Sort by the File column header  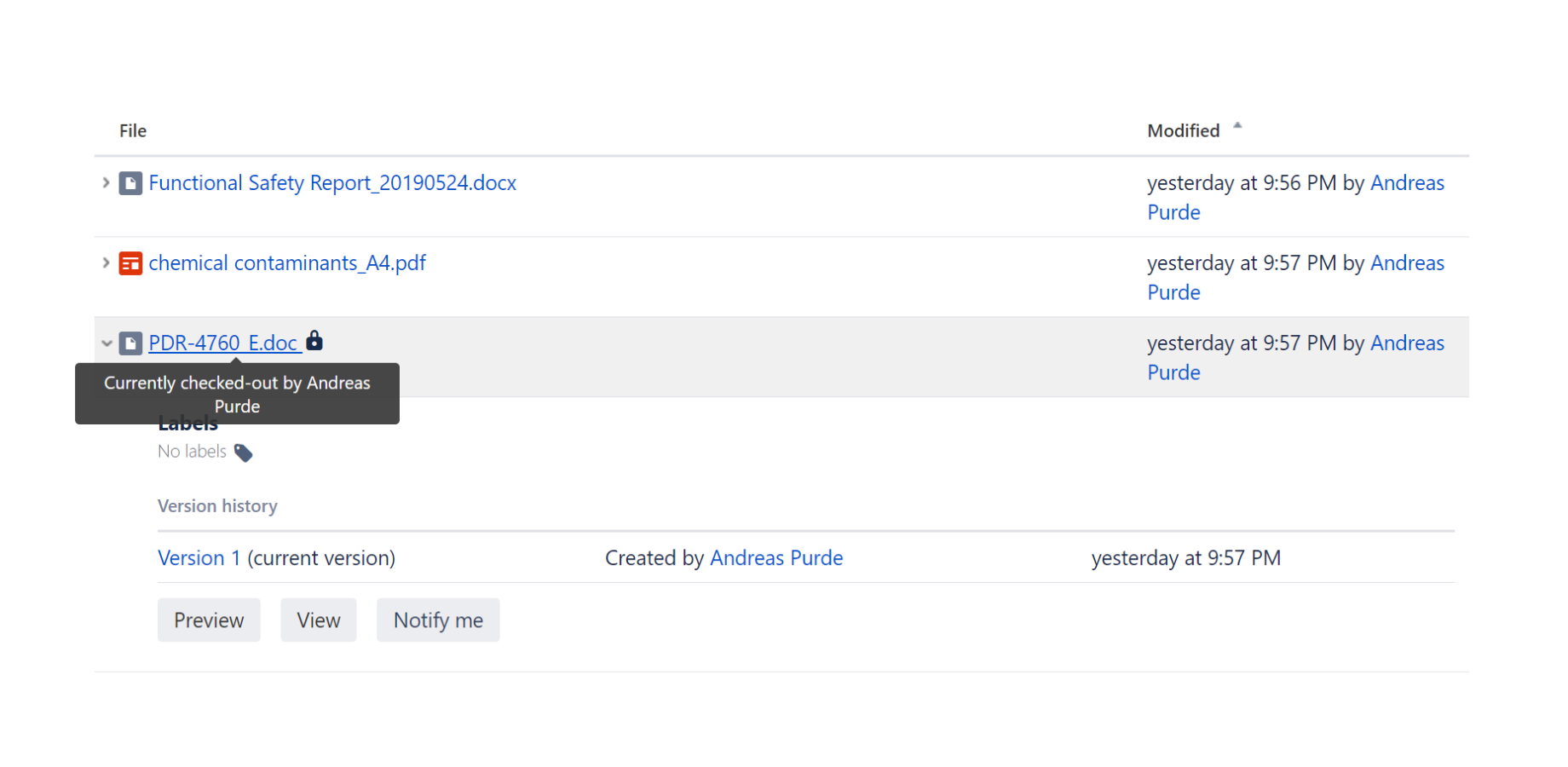pos(133,130)
